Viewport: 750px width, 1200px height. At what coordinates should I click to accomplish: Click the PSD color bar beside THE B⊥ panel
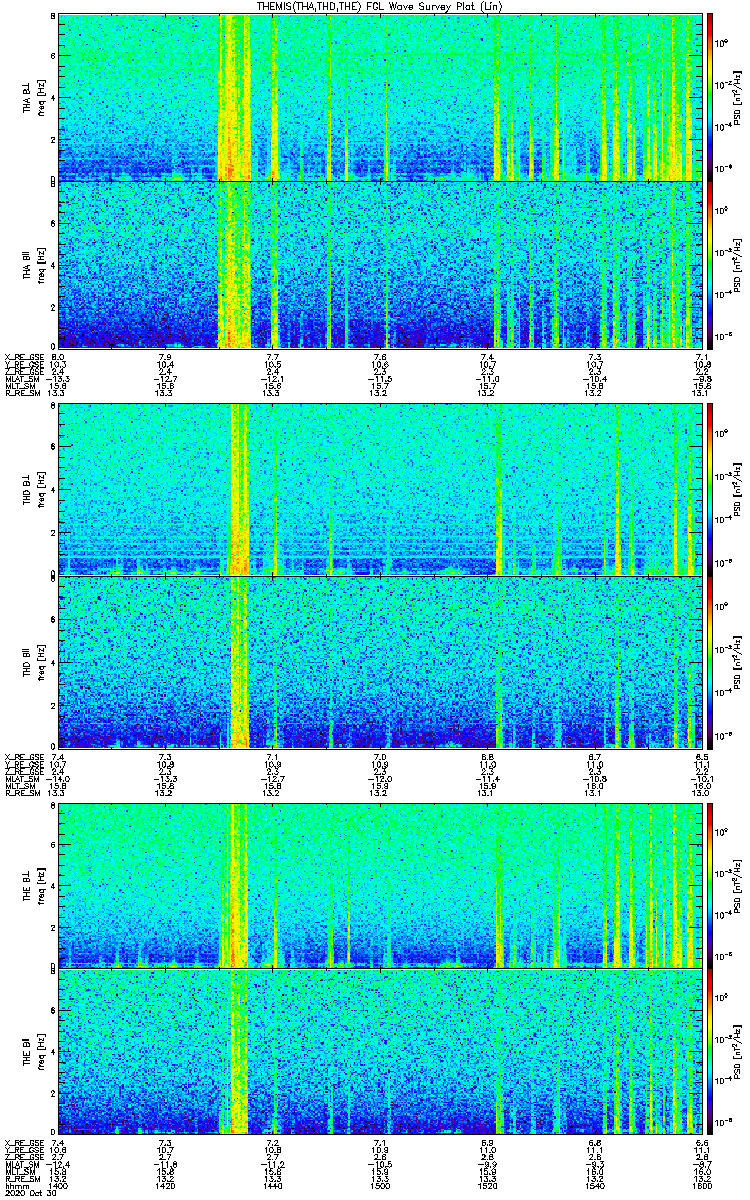tap(710, 885)
